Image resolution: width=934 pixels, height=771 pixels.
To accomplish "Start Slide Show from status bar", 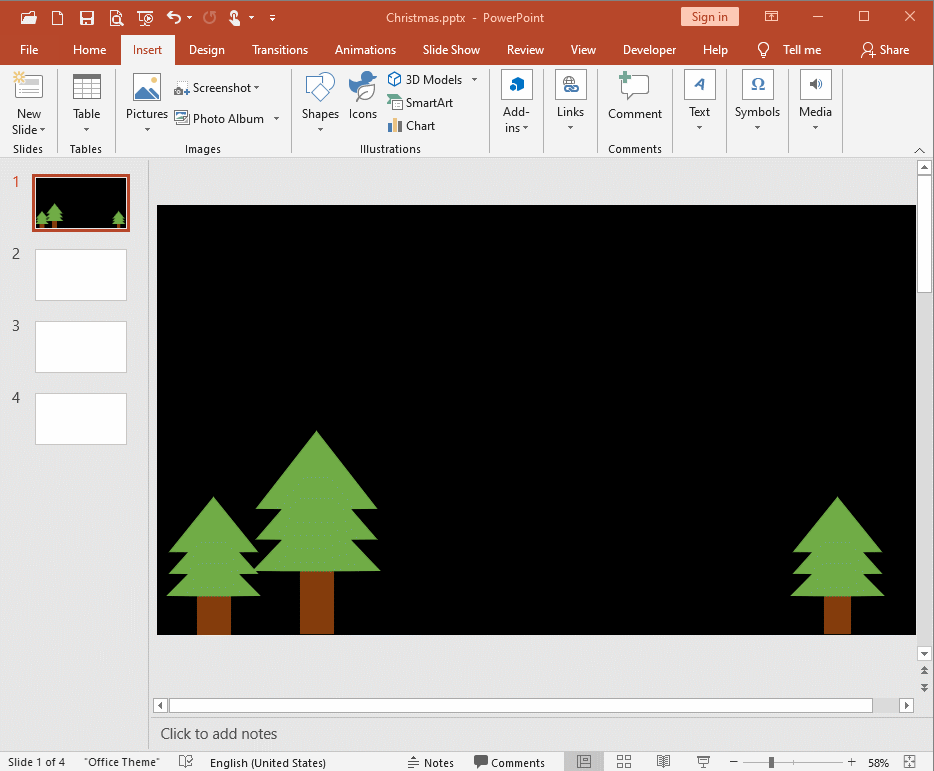I will [703, 761].
